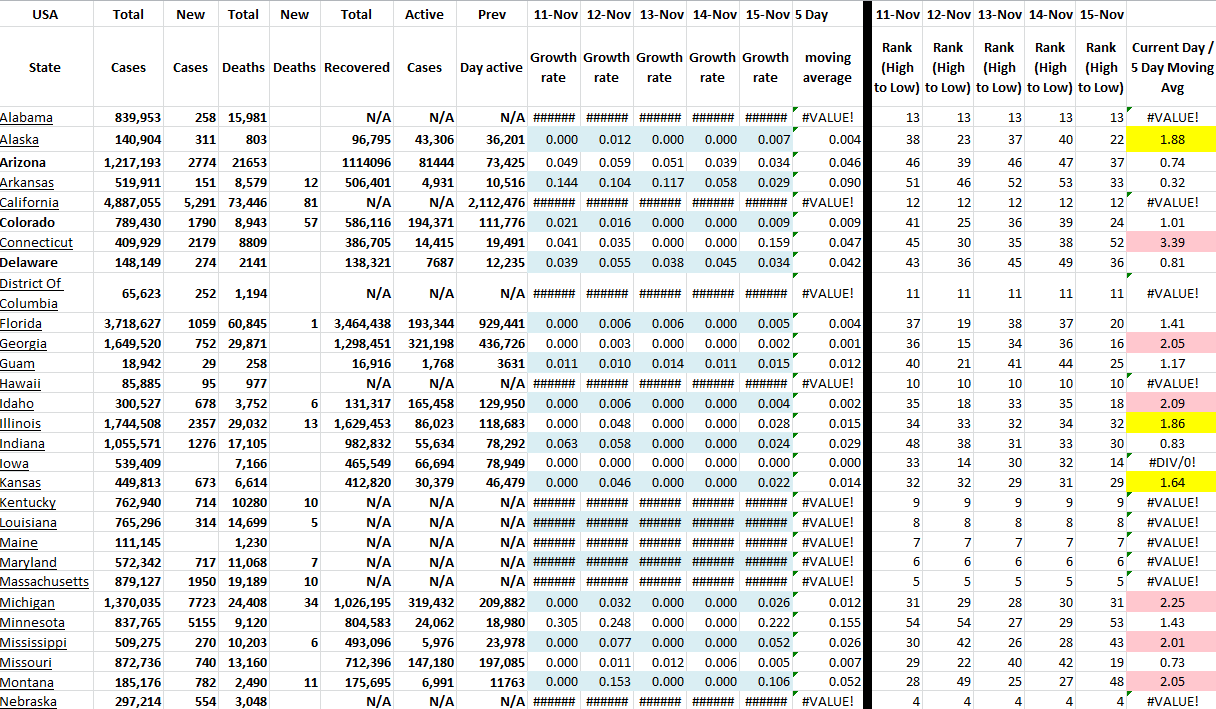Select the 5 Day moving average header
The image size is (1216, 709).
[x=827, y=67]
